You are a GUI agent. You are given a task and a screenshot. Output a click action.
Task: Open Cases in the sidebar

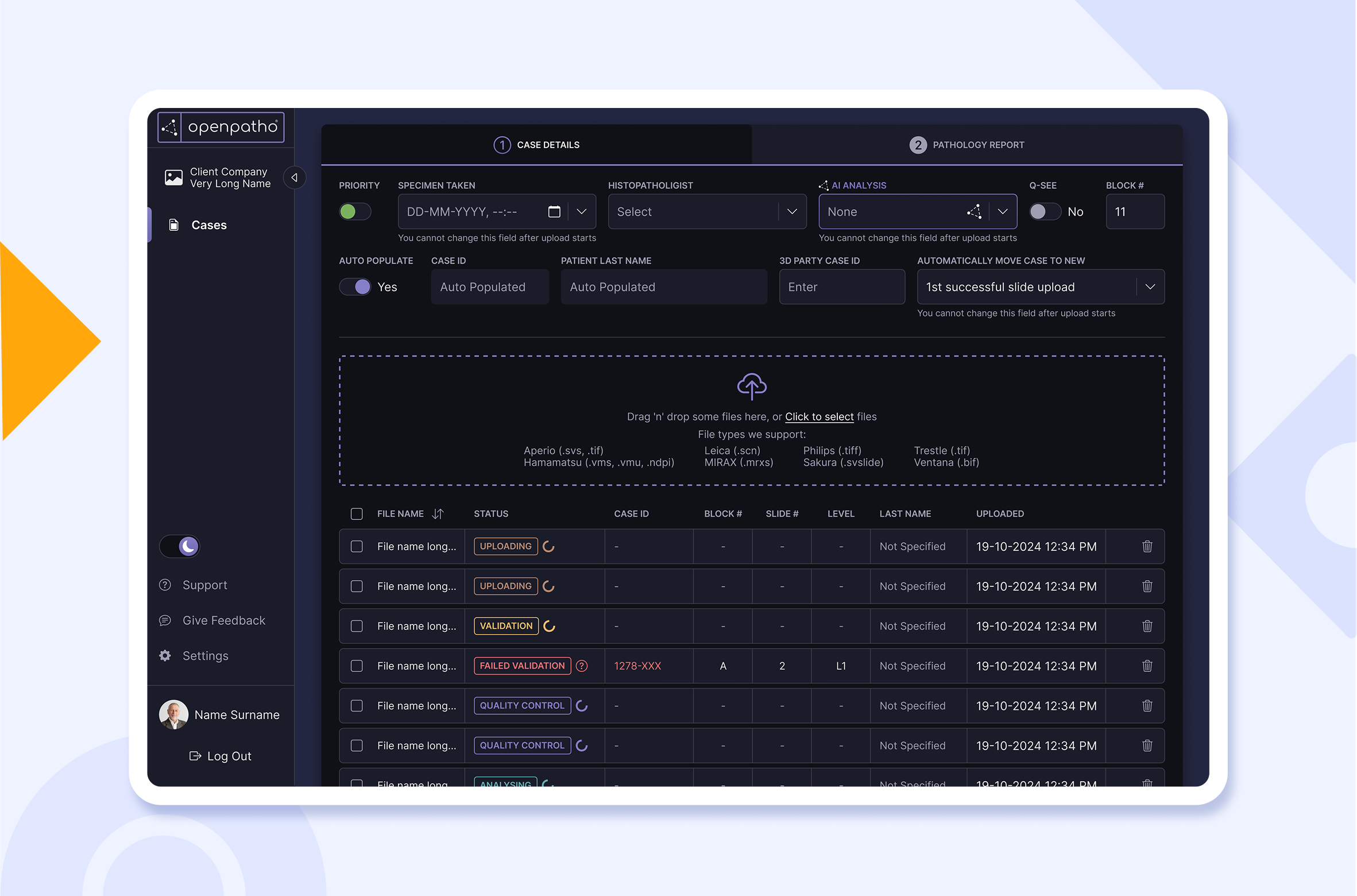pos(209,225)
